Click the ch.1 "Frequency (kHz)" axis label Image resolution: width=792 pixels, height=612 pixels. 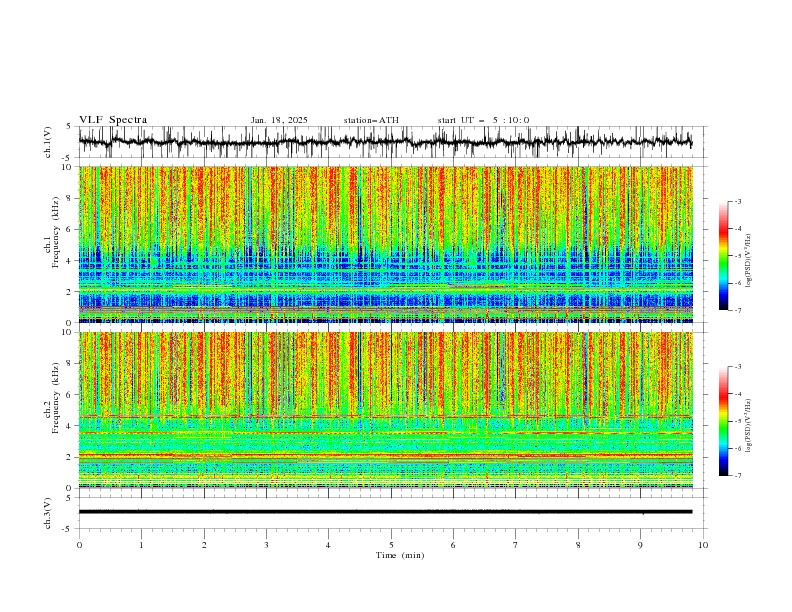[55, 231]
